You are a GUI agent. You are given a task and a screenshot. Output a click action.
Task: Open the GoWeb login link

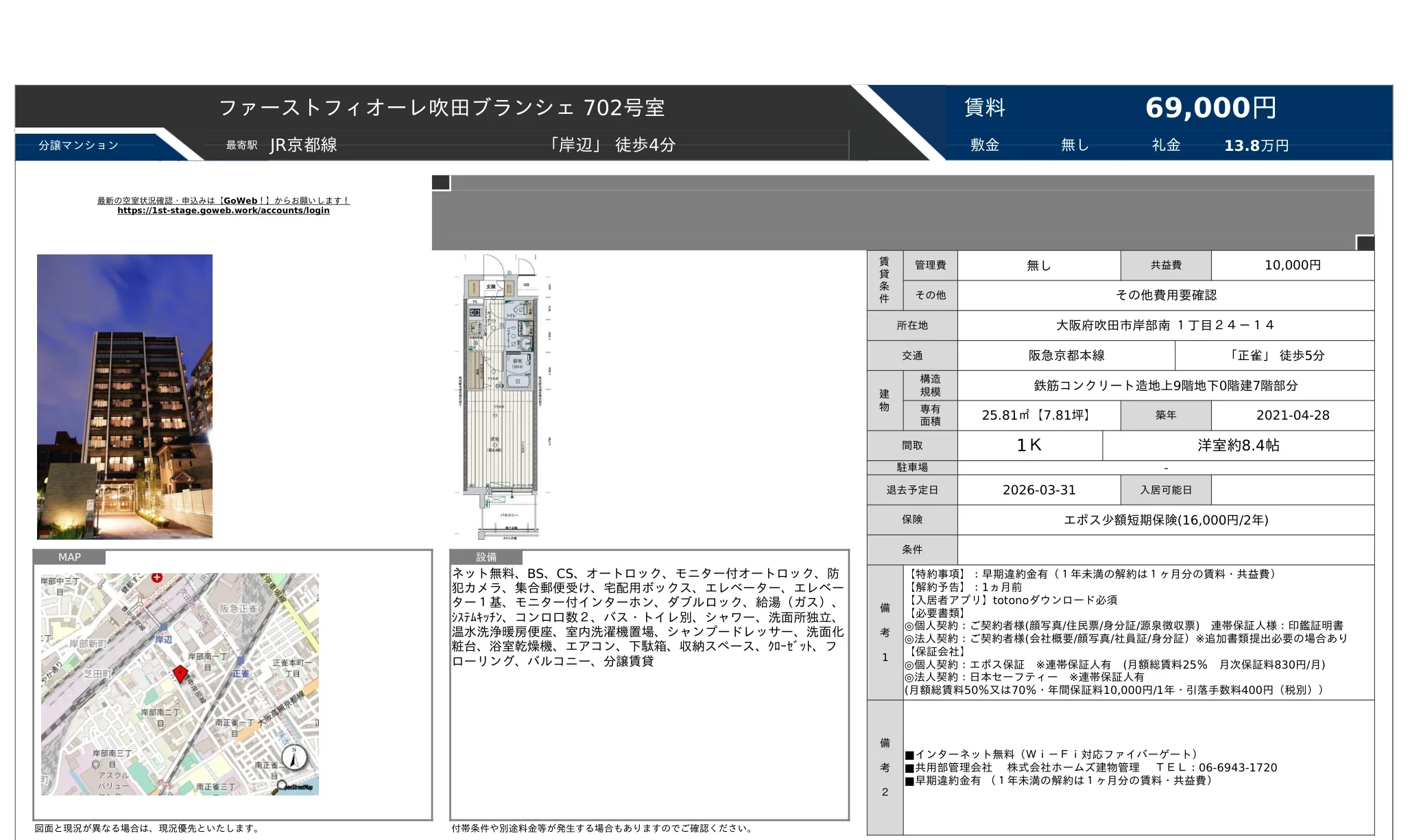pos(223,210)
